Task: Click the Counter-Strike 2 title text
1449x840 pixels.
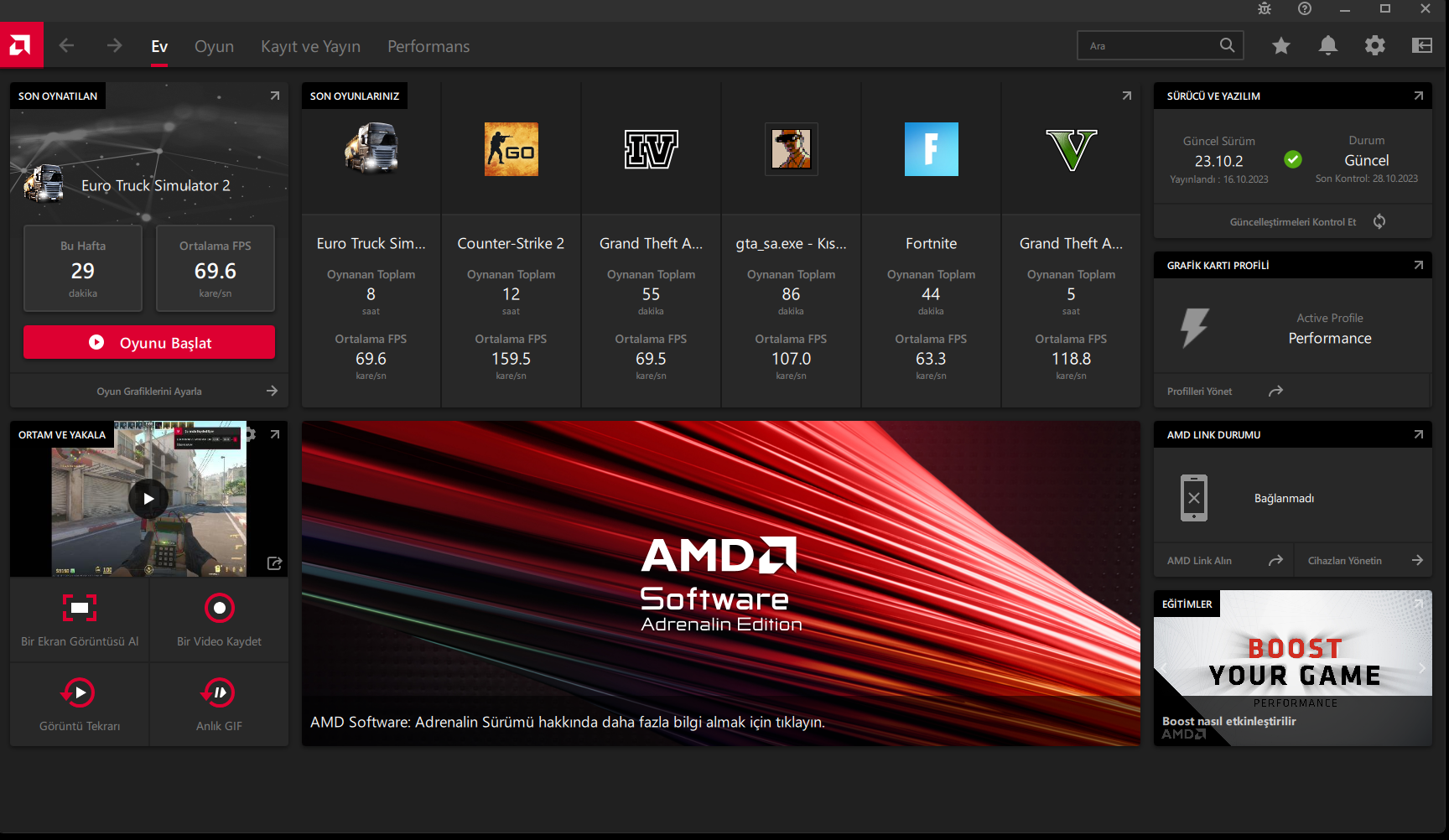Action: [511, 243]
